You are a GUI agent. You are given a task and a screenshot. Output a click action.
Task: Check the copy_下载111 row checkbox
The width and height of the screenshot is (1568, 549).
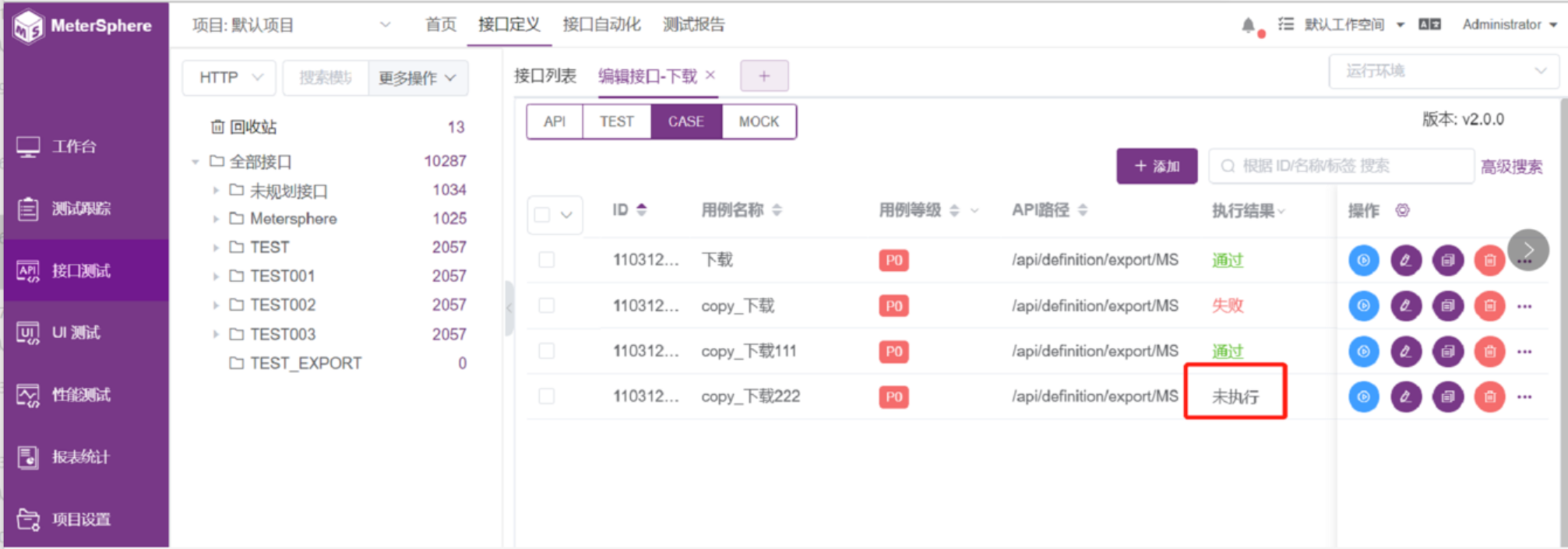pos(547,350)
